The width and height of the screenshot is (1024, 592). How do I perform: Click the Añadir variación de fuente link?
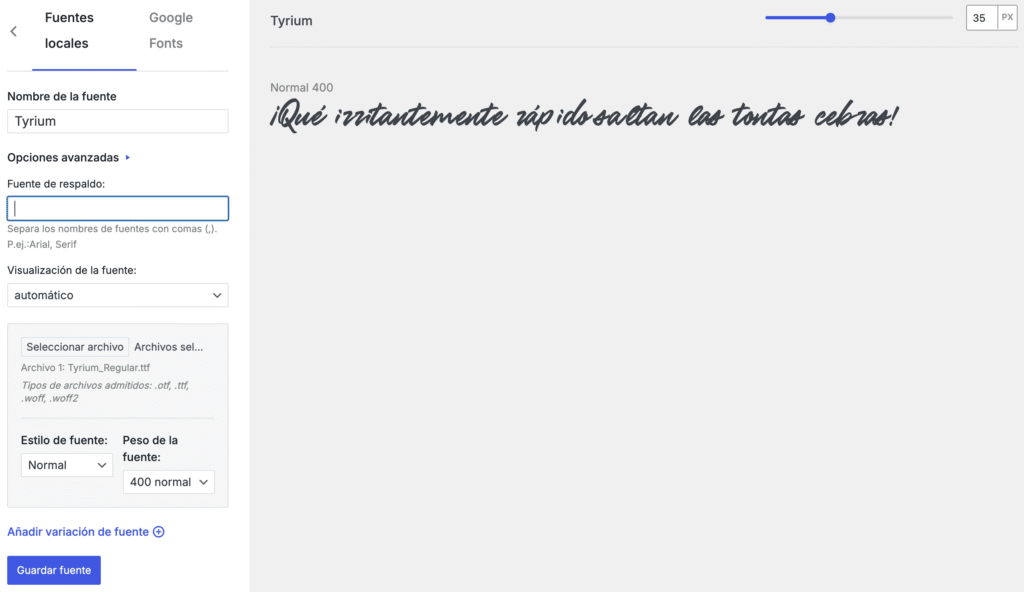click(78, 531)
